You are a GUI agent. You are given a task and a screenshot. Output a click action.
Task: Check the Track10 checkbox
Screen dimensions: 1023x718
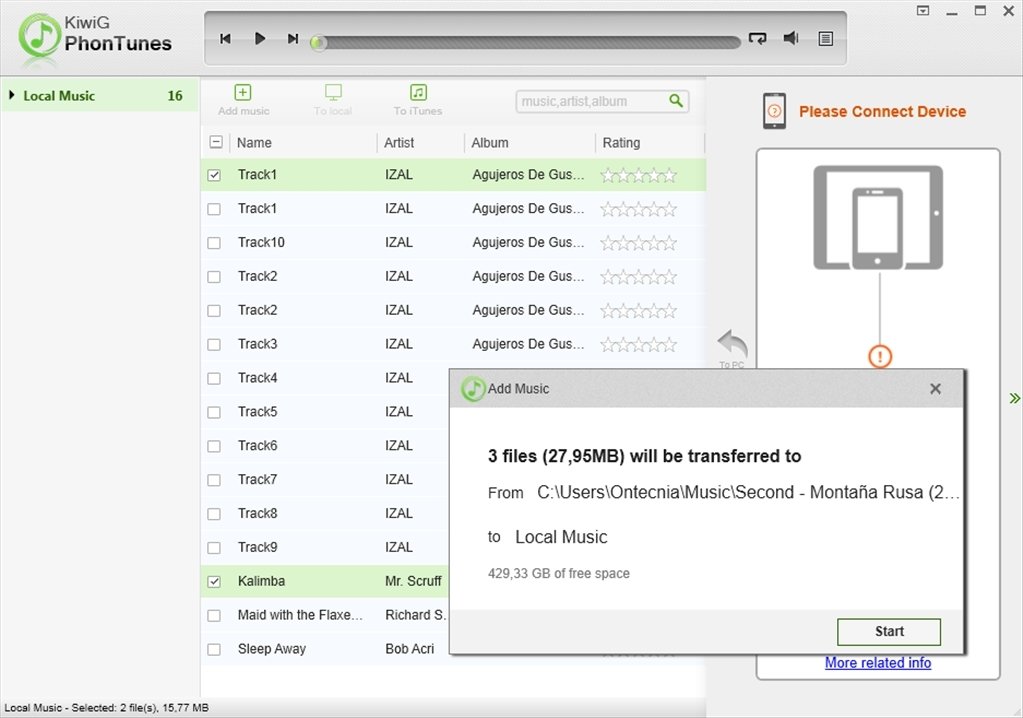click(214, 243)
